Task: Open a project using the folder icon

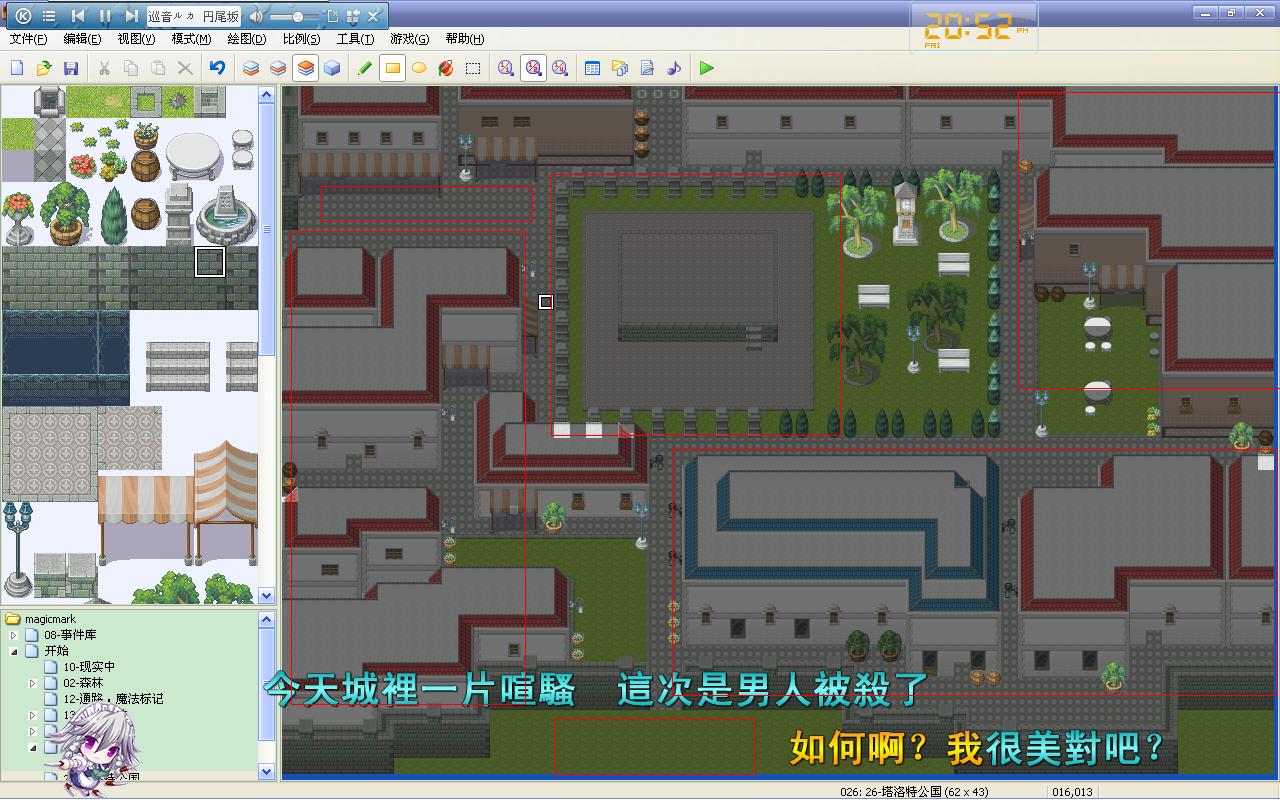Action: [44, 68]
